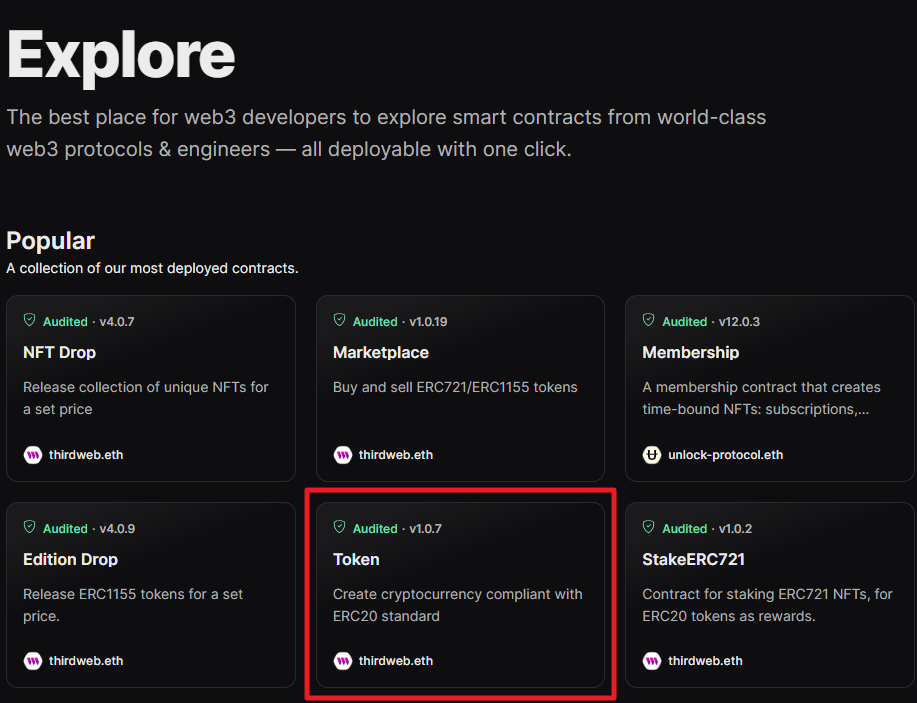Click the Audited shield icon on Membership card
Viewport: 917px width, 703px height.
coord(649,320)
